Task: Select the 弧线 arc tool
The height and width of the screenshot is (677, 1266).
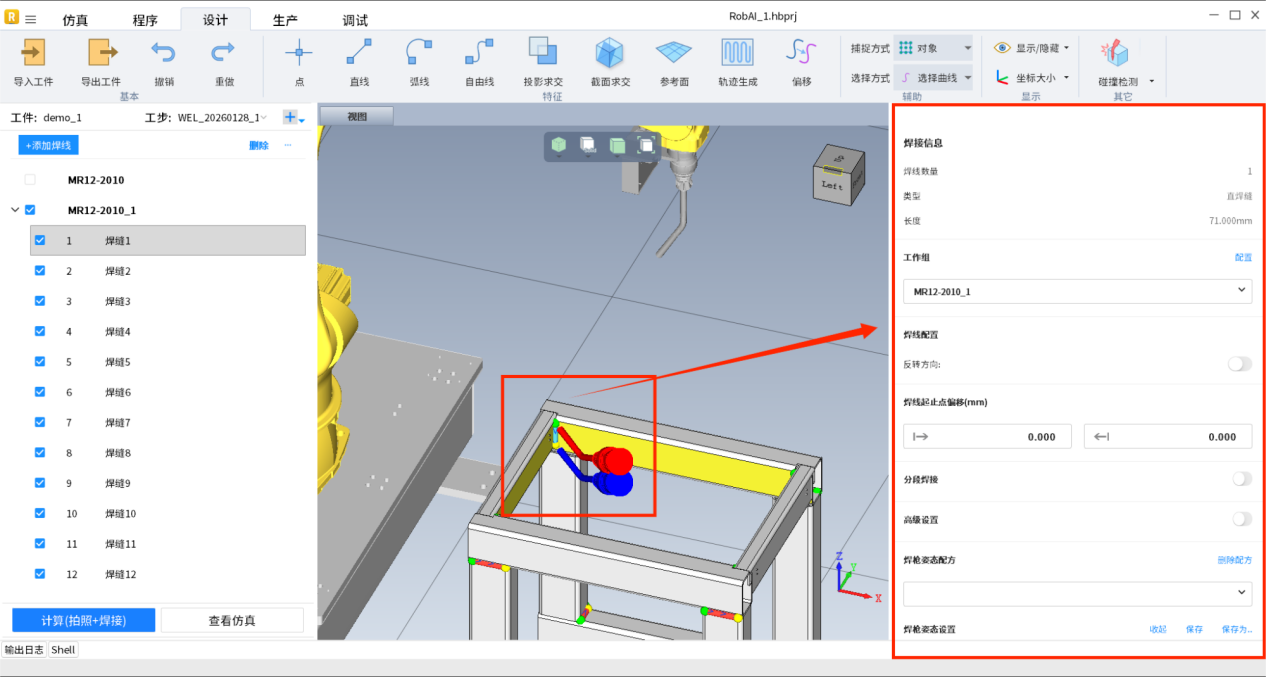Action: (419, 53)
